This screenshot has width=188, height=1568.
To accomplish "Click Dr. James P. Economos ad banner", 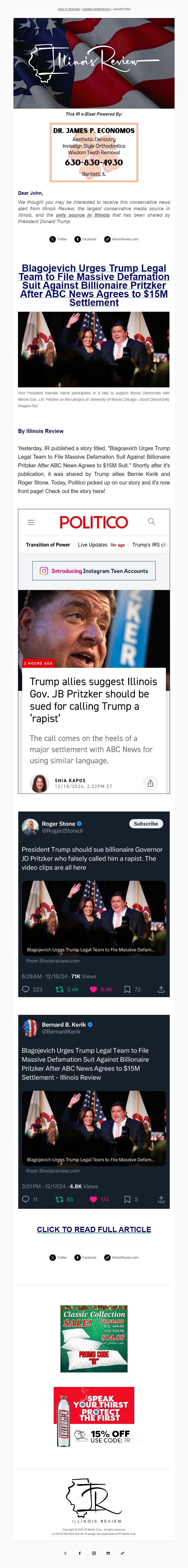I will [x=94, y=152].
